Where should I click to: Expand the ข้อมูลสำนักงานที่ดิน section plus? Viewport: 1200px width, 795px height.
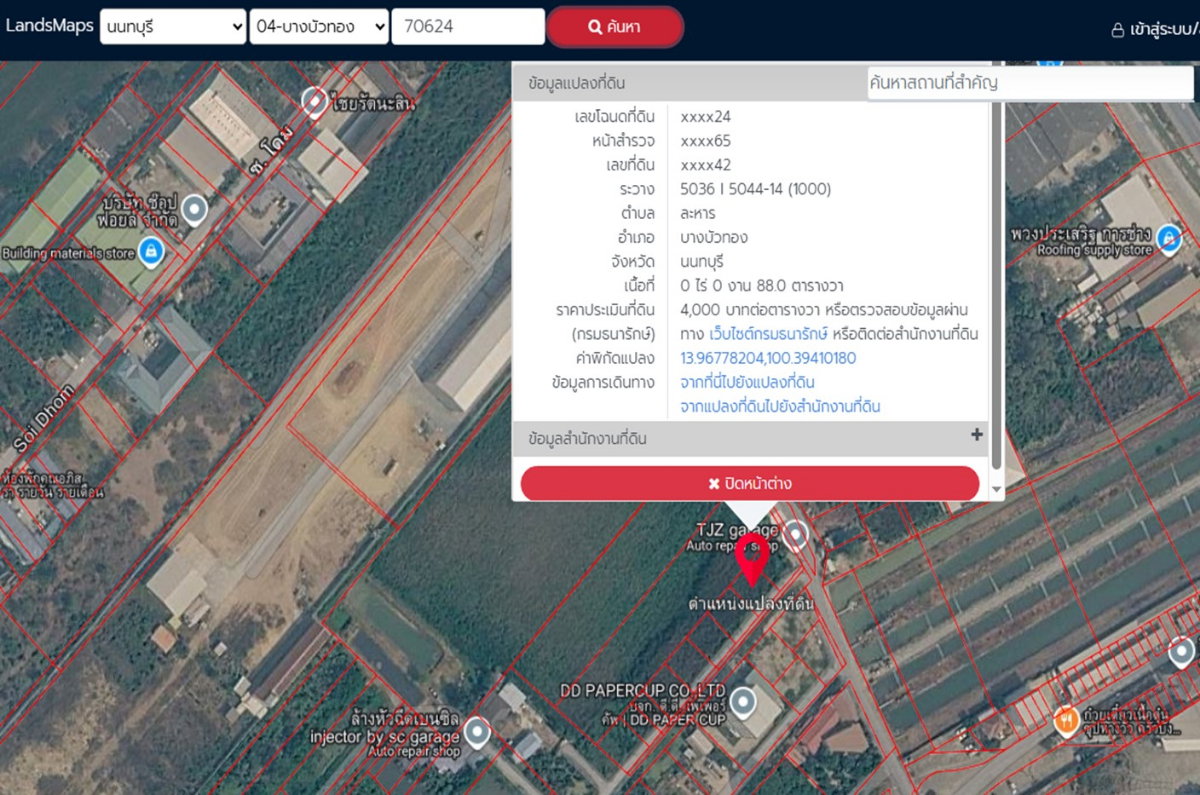click(977, 435)
